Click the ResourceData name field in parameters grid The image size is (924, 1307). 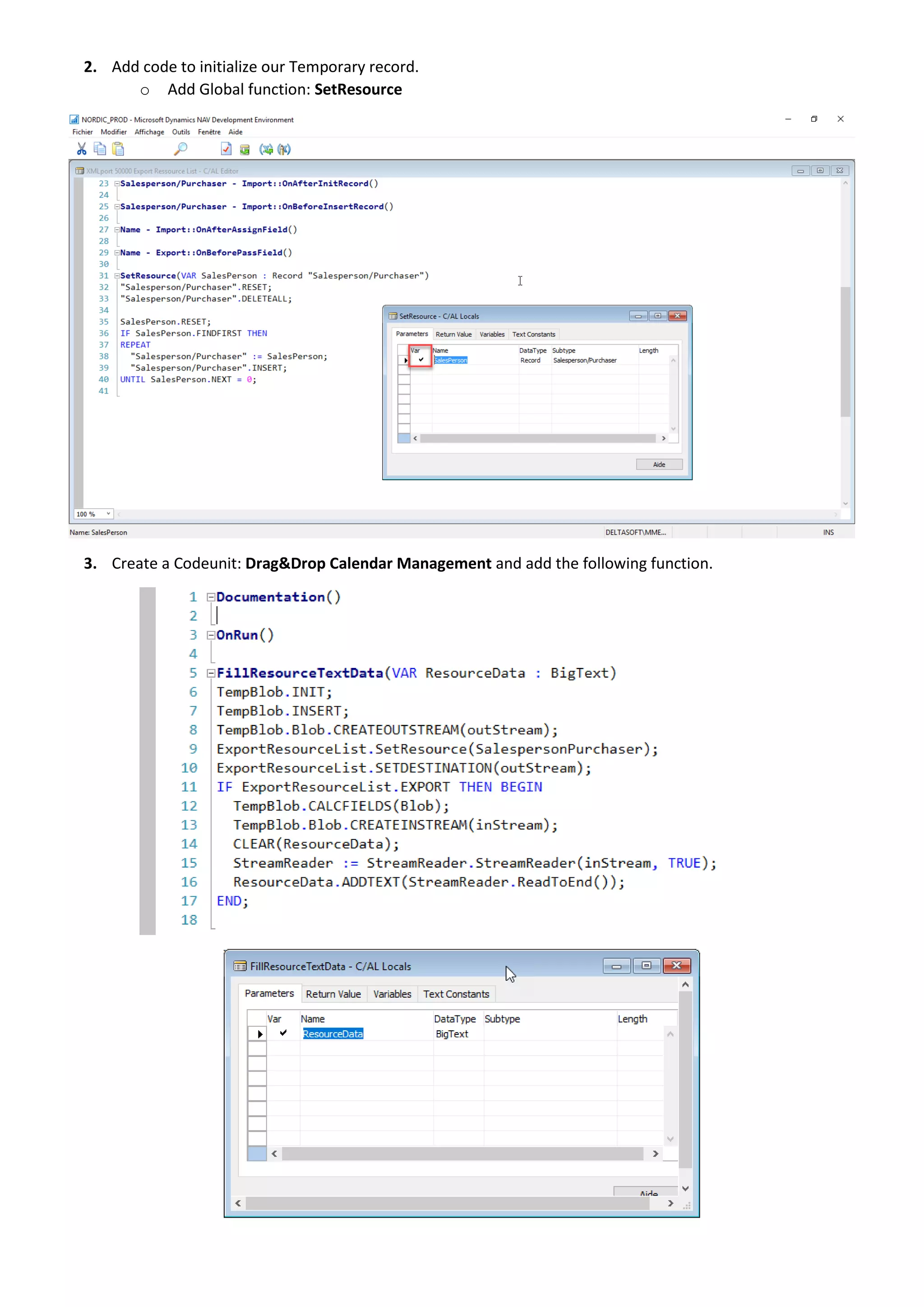366,1034
